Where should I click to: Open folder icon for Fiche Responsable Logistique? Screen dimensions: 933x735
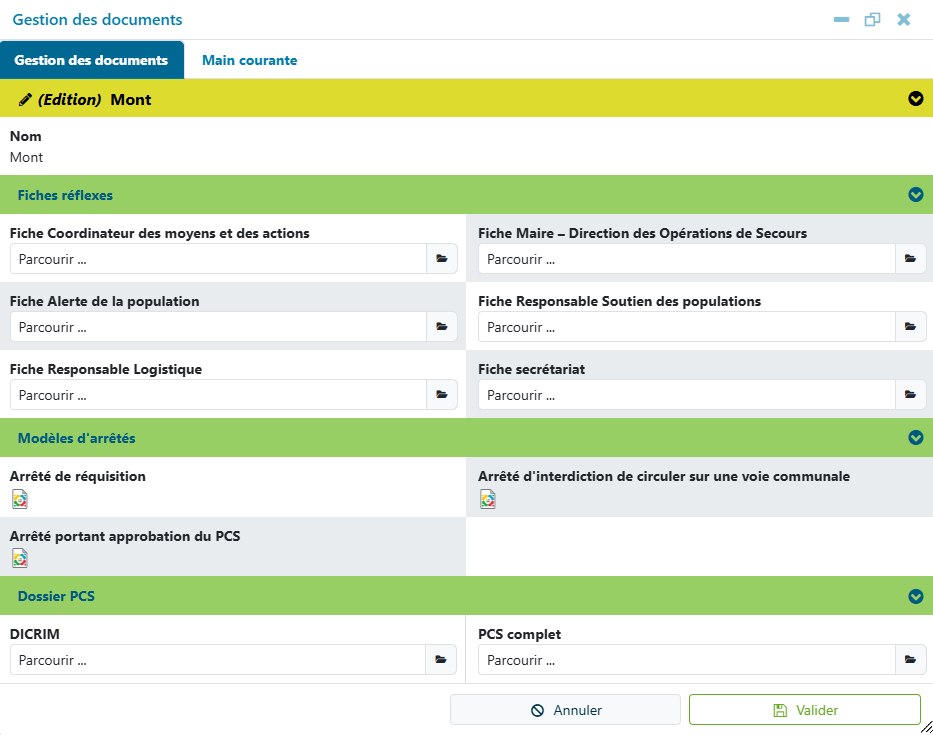pyautogui.click(x=442, y=395)
